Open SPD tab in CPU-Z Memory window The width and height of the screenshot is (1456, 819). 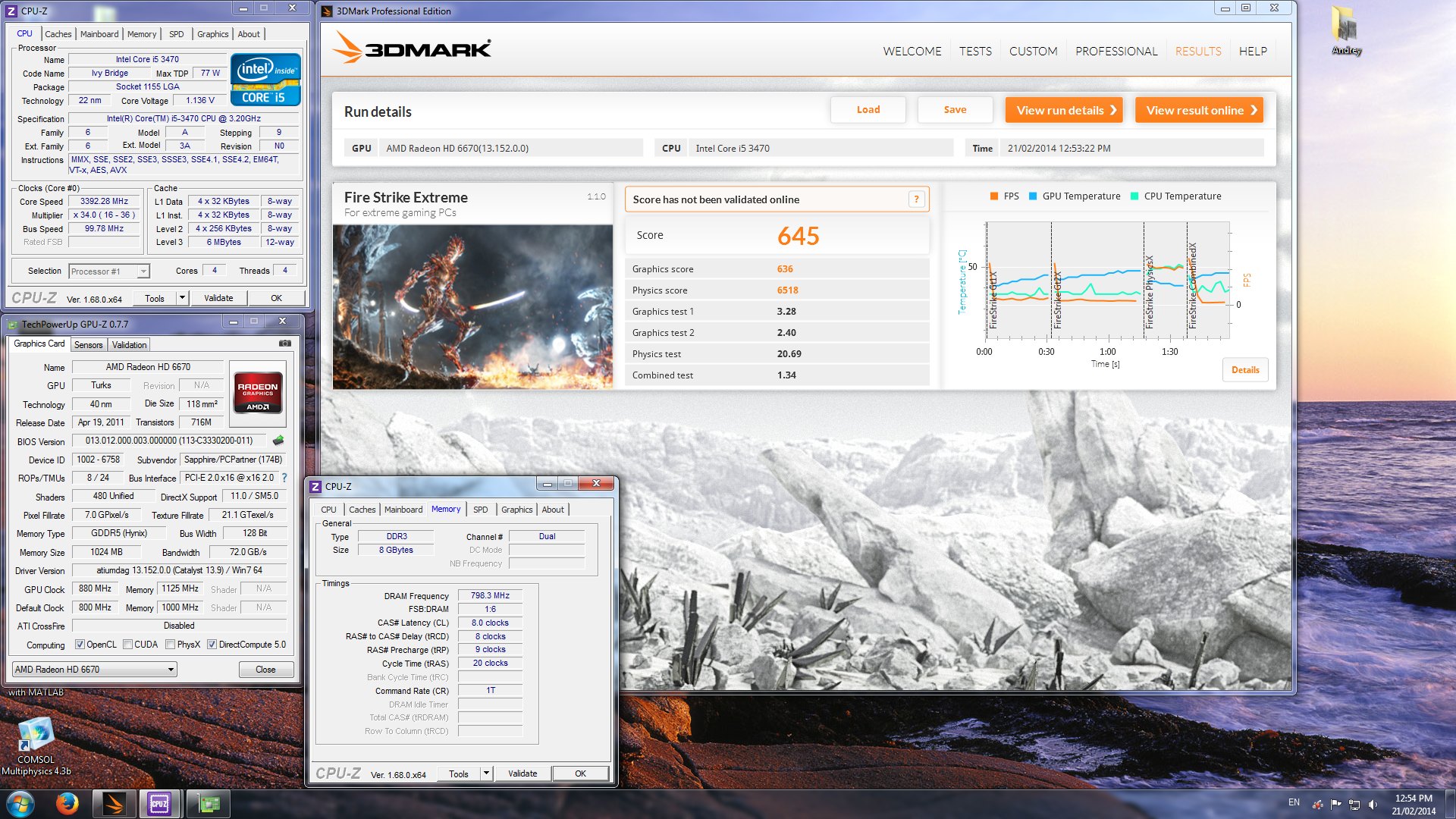pyautogui.click(x=480, y=510)
